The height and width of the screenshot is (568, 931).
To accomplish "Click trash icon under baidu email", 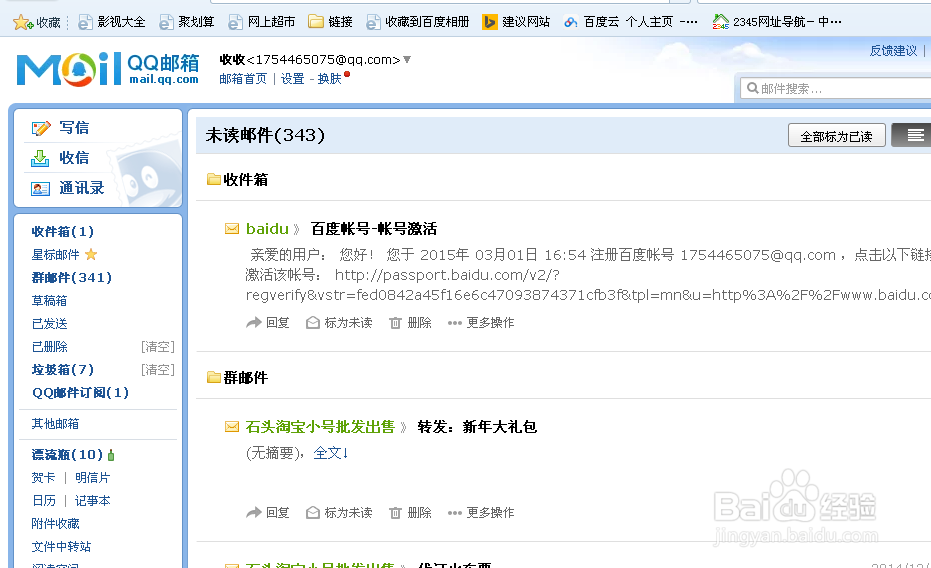I will pos(395,323).
